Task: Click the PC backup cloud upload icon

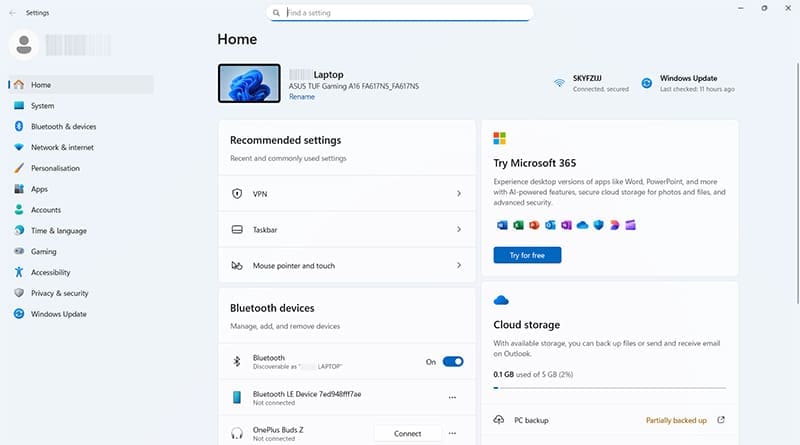Action: pyautogui.click(x=499, y=419)
